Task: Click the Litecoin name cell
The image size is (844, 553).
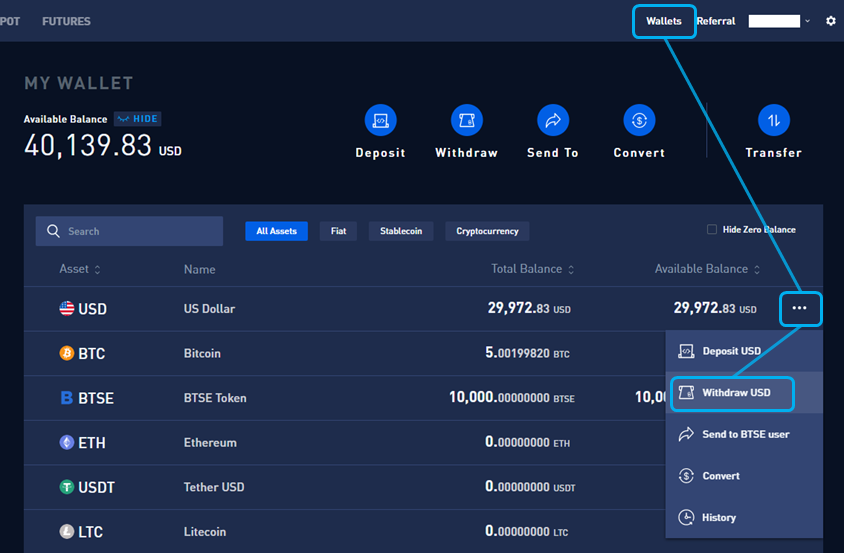Action: [205, 532]
